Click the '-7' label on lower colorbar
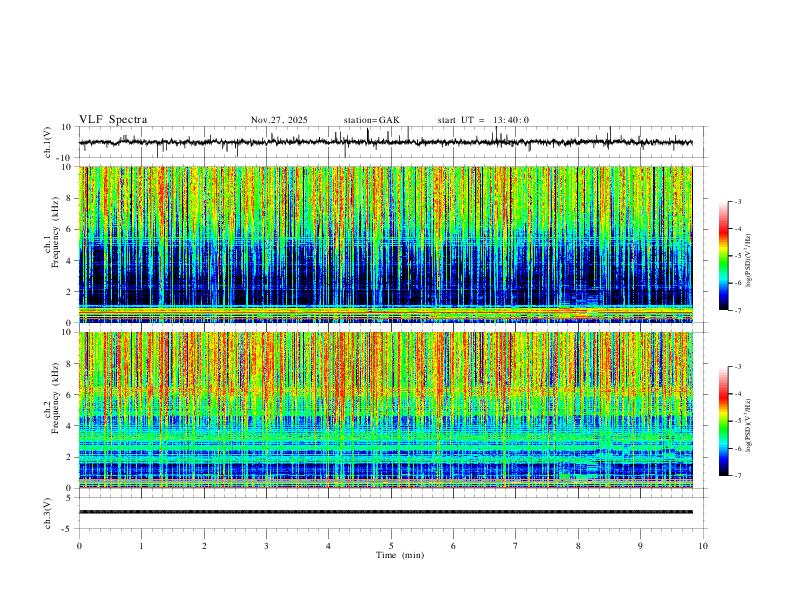 (x=737, y=476)
